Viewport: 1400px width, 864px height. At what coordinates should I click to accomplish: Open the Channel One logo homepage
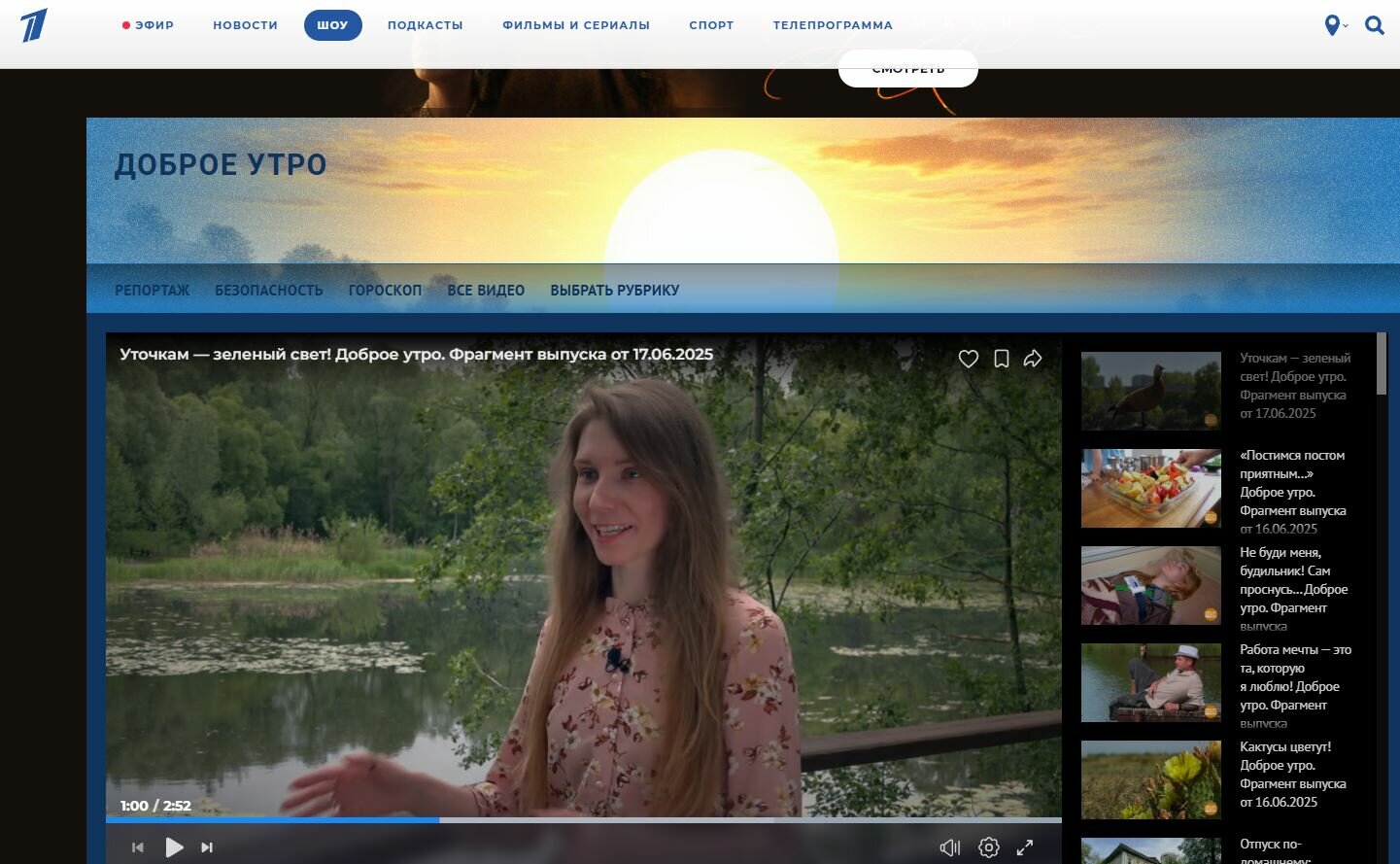[34, 25]
